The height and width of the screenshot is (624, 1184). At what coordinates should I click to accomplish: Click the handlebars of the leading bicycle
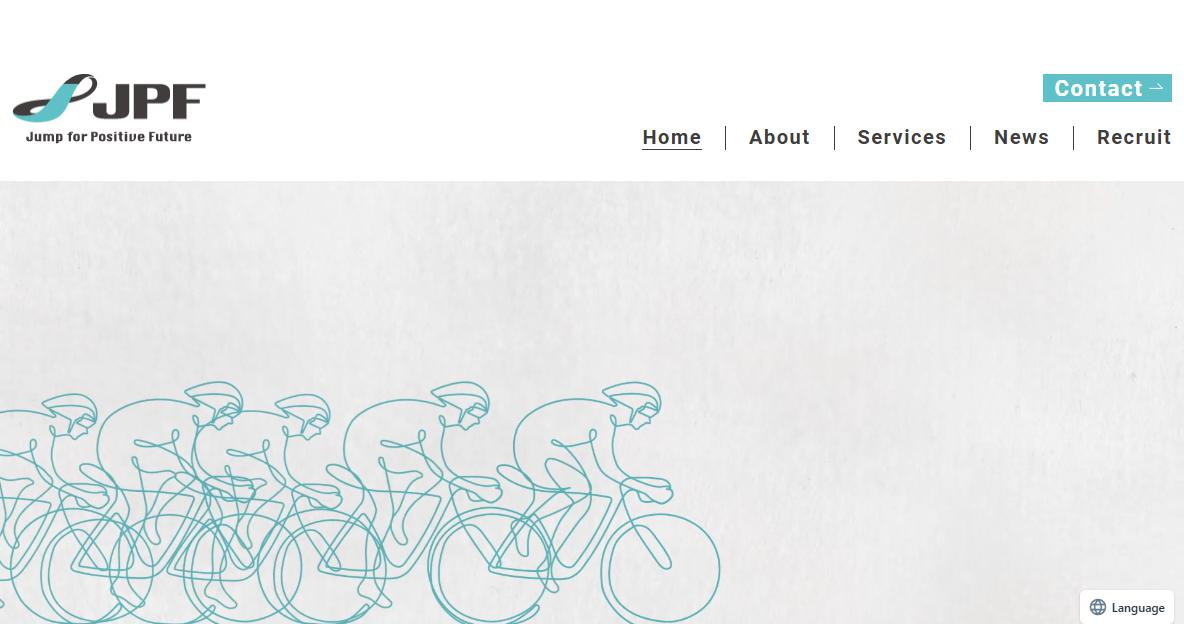coord(648,491)
